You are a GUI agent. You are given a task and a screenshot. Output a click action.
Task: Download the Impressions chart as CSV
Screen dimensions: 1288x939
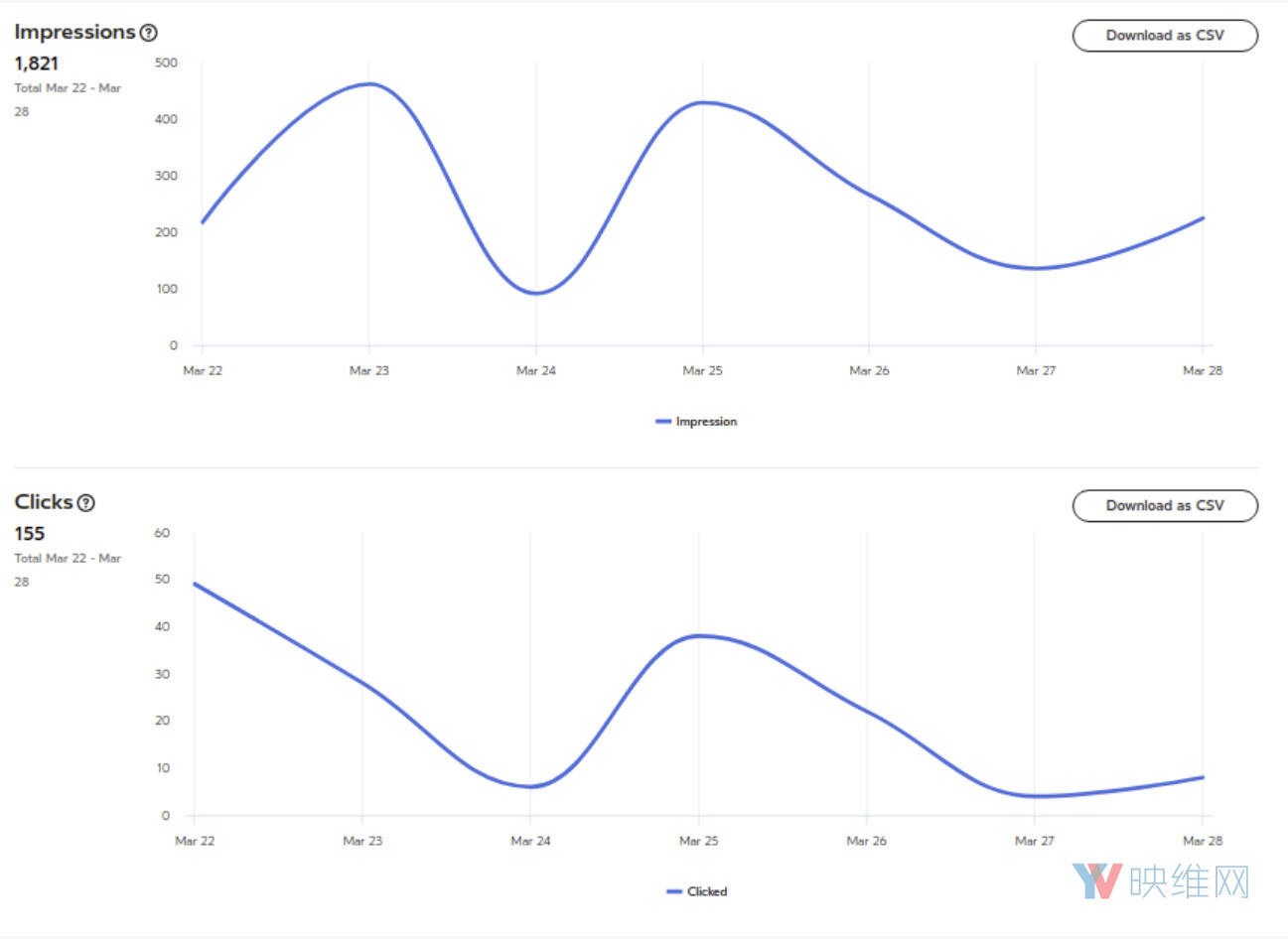point(1164,36)
